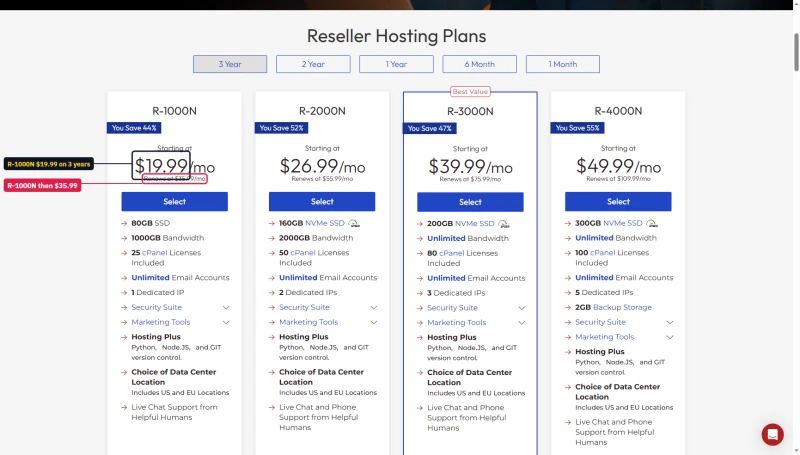
Task: Expand Security Suite chevron in R-2000N
Action: pos(374,308)
